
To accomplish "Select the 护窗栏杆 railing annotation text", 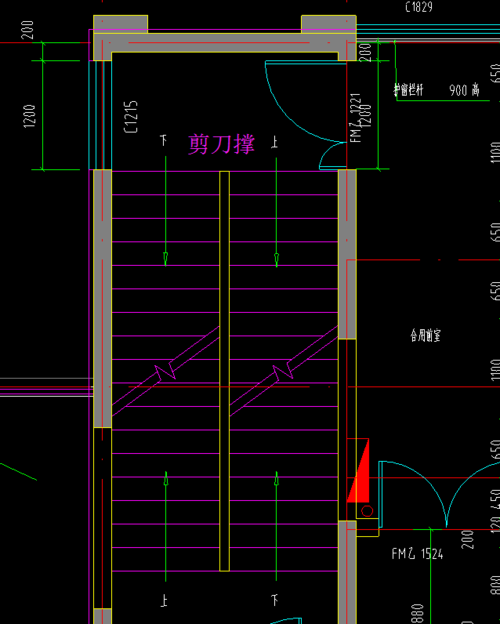I will point(409,90).
